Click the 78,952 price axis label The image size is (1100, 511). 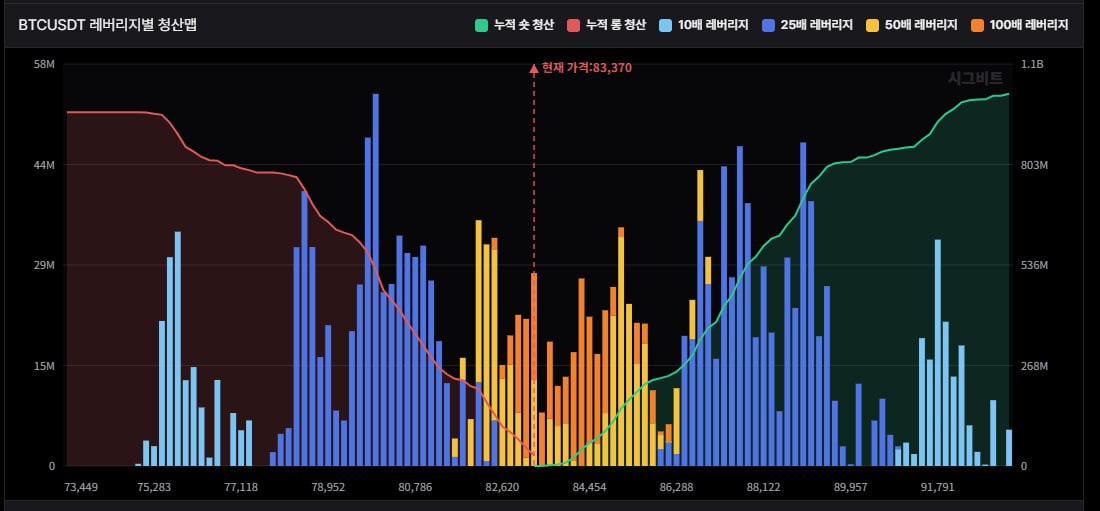point(328,487)
